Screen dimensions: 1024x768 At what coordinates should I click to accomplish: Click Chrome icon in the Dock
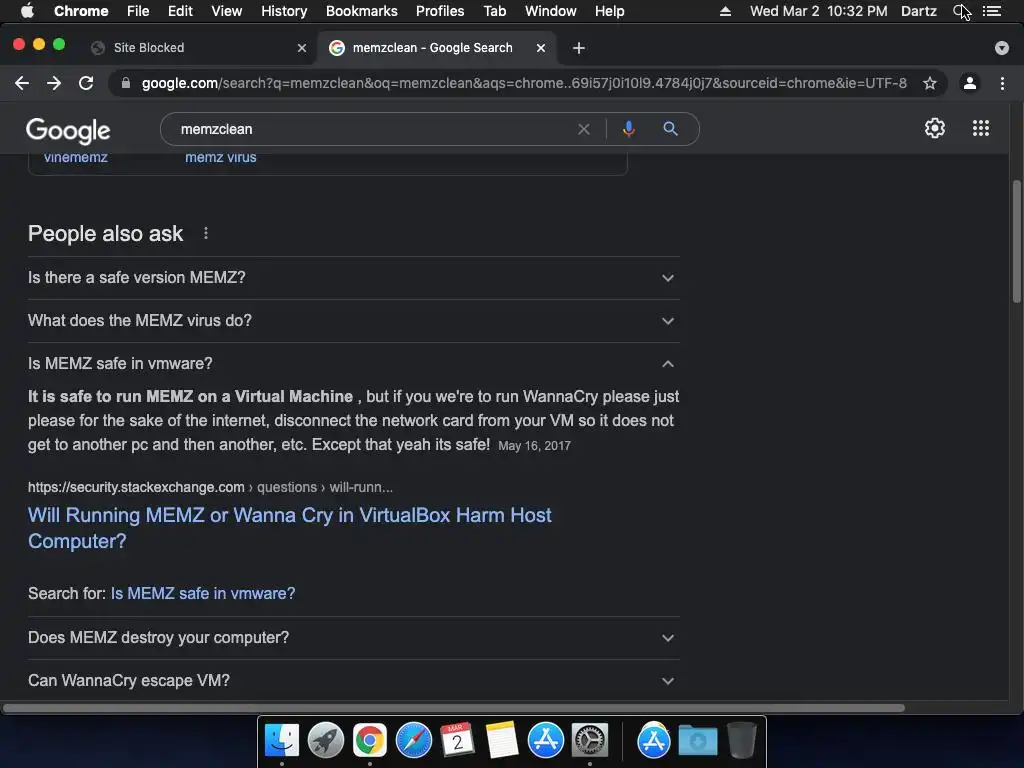[370, 741]
